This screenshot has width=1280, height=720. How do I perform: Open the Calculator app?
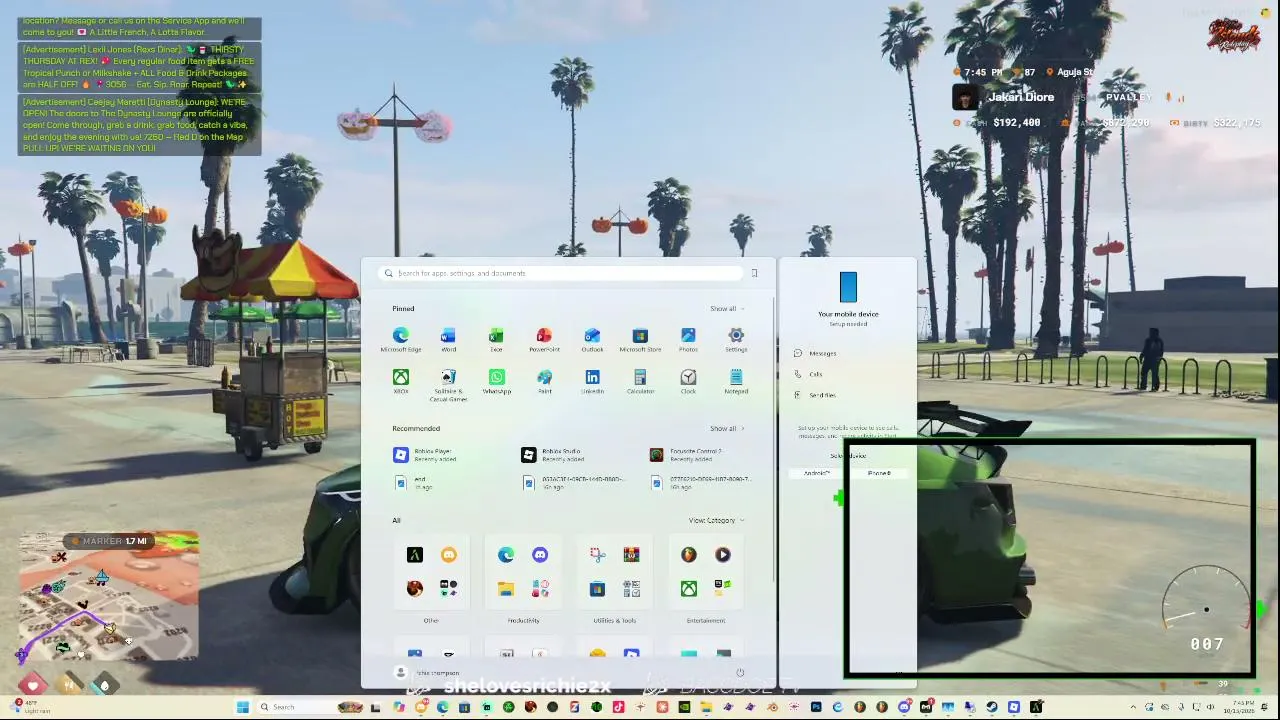[x=640, y=382]
